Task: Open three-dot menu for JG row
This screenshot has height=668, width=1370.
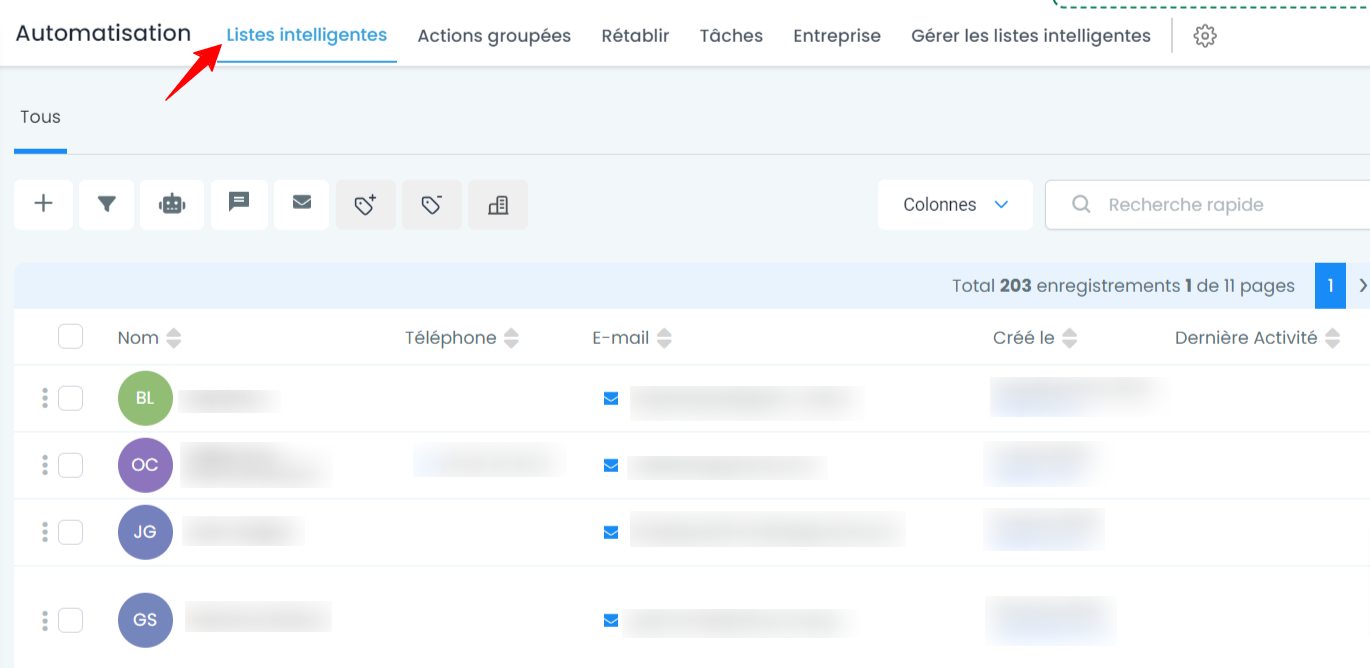Action: [45, 532]
